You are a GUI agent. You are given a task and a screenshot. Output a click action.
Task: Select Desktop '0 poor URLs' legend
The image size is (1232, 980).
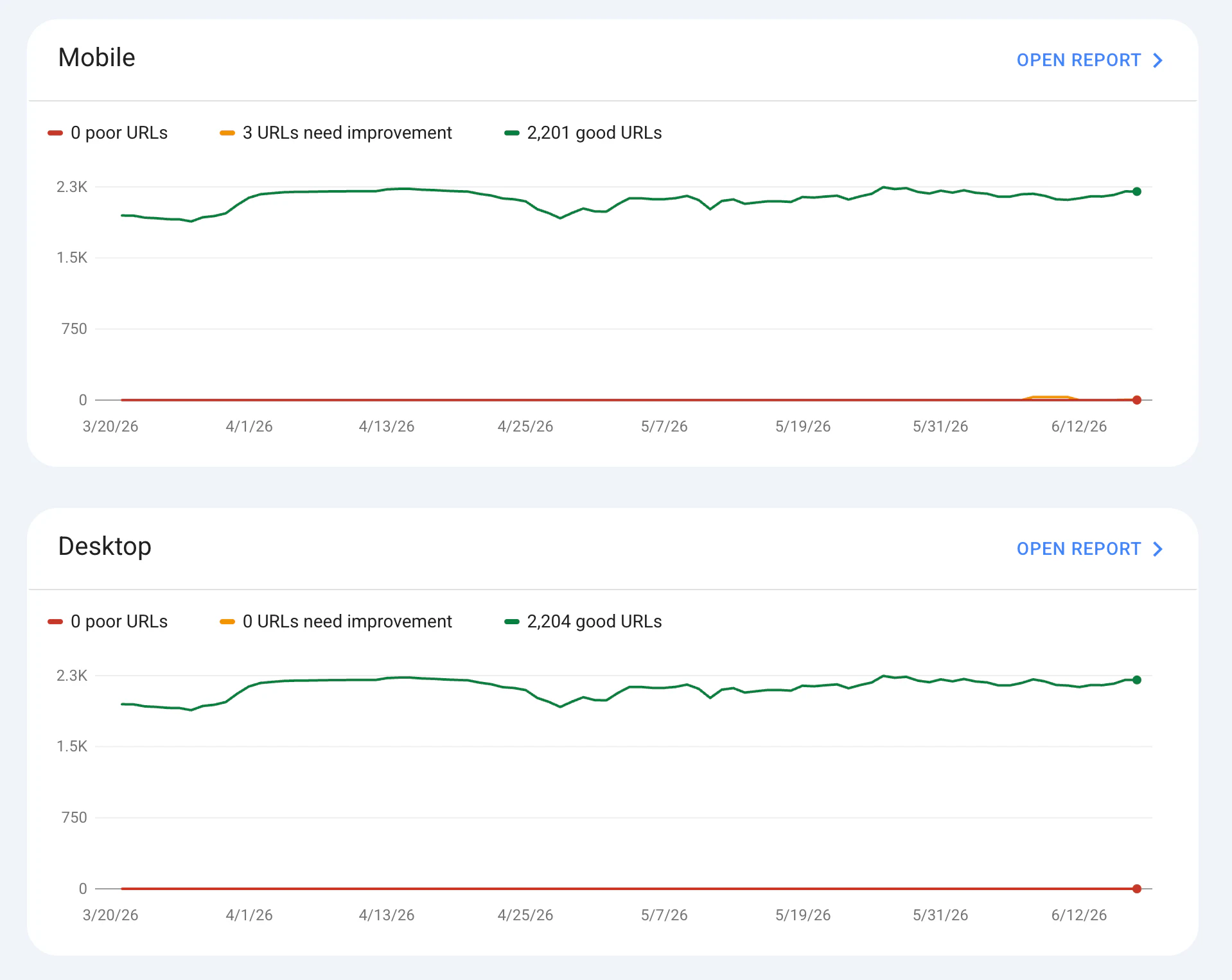tap(108, 622)
